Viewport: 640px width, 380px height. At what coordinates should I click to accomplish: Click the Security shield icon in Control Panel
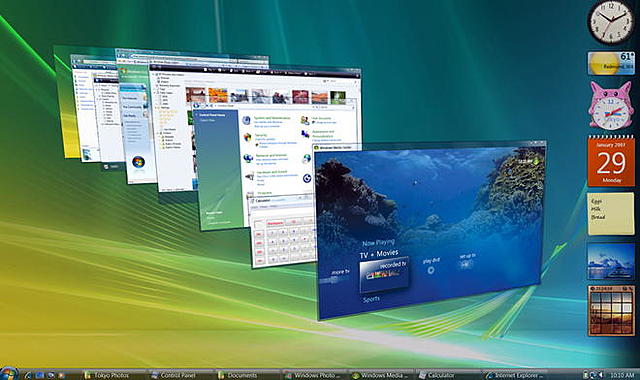point(247,138)
